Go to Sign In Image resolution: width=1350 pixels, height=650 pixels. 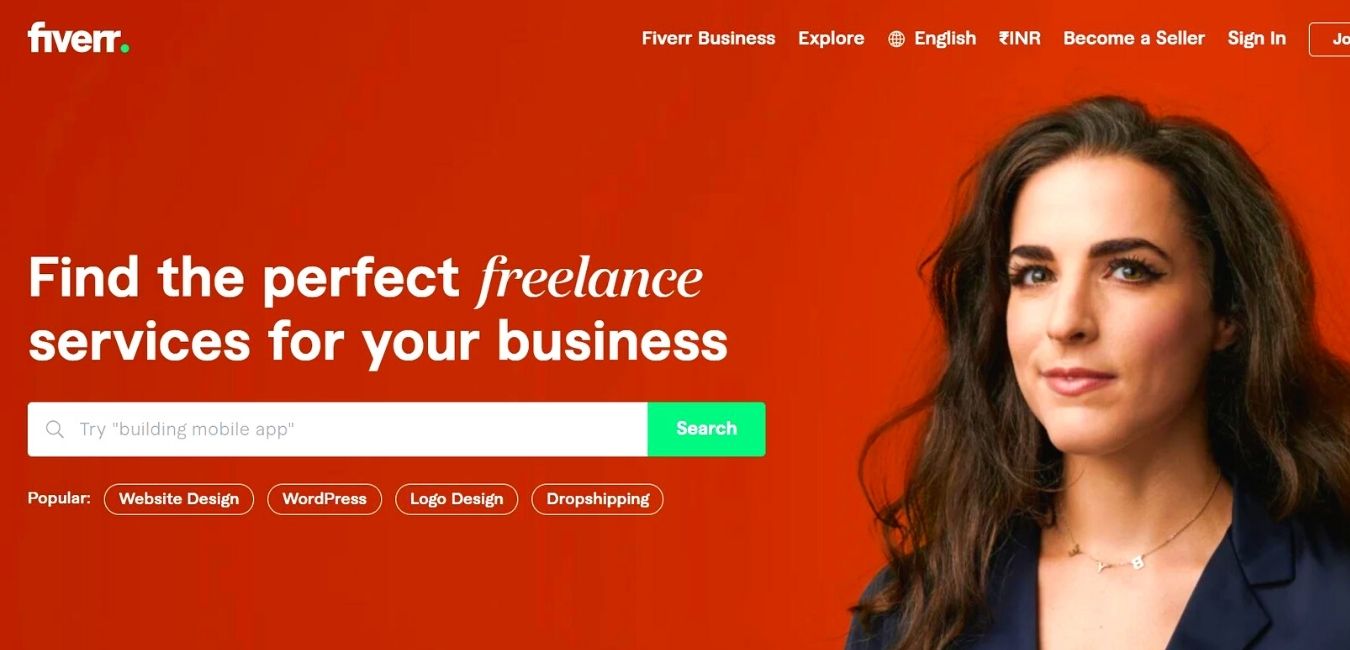point(1256,38)
